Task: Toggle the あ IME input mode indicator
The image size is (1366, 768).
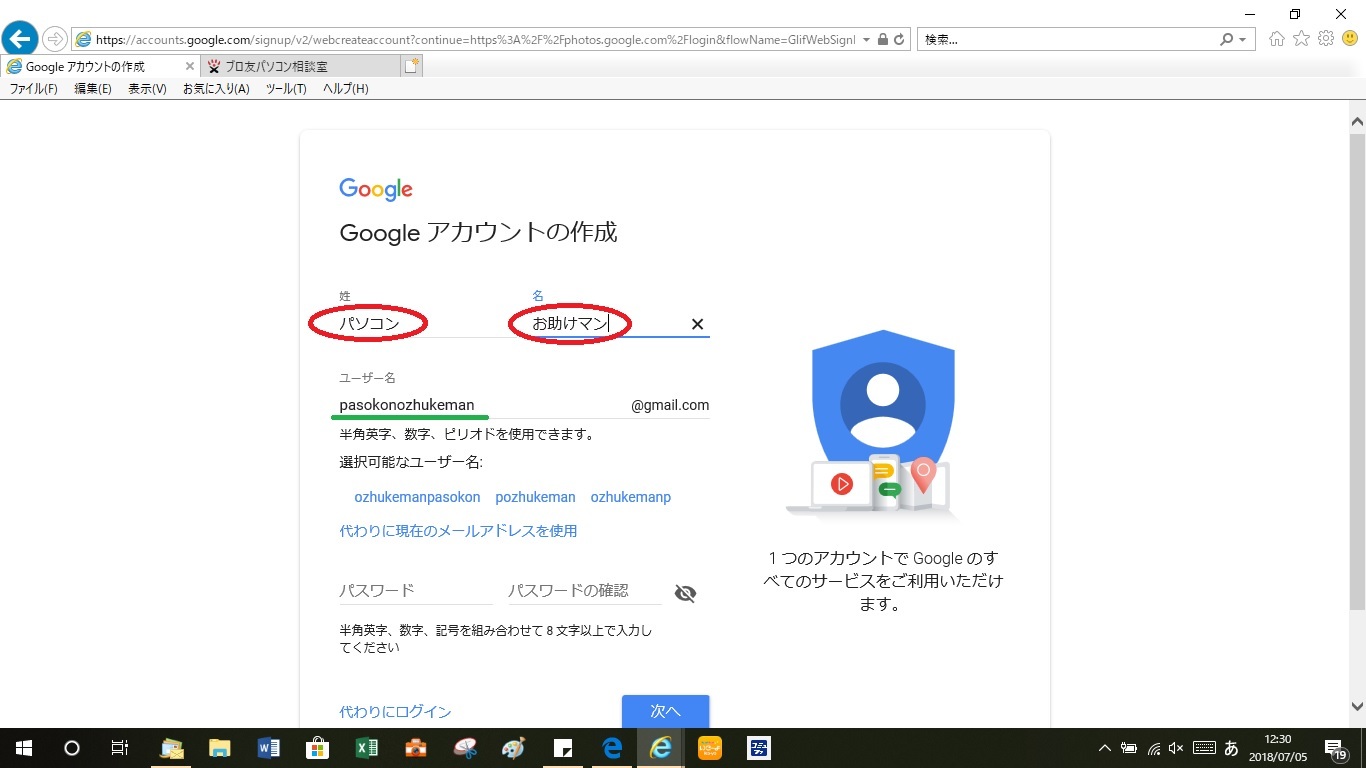Action: [x=1231, y=748]
